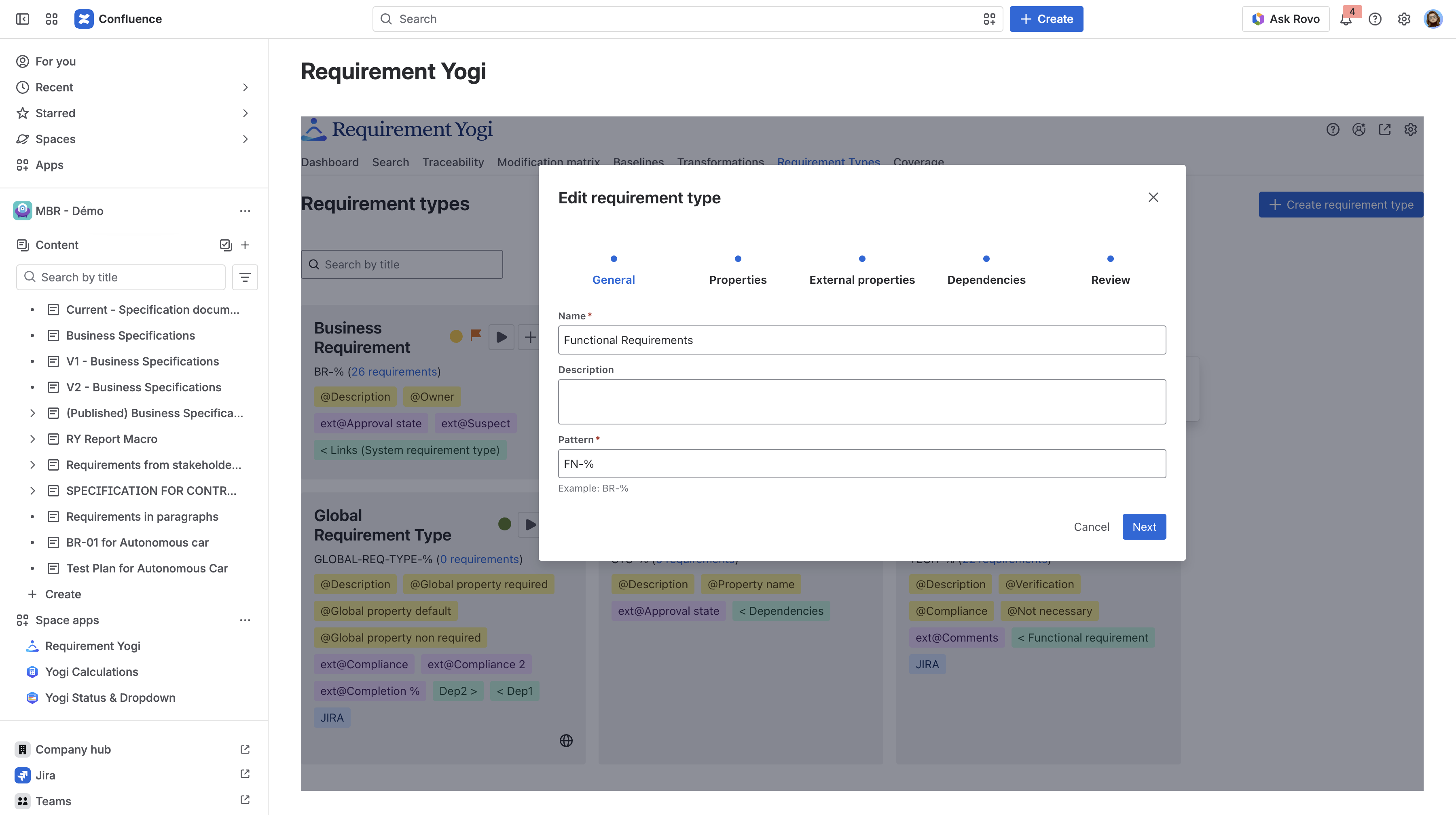
Task: Open Confluence settings gear in top bar
Action: [x=1405, y=19]
